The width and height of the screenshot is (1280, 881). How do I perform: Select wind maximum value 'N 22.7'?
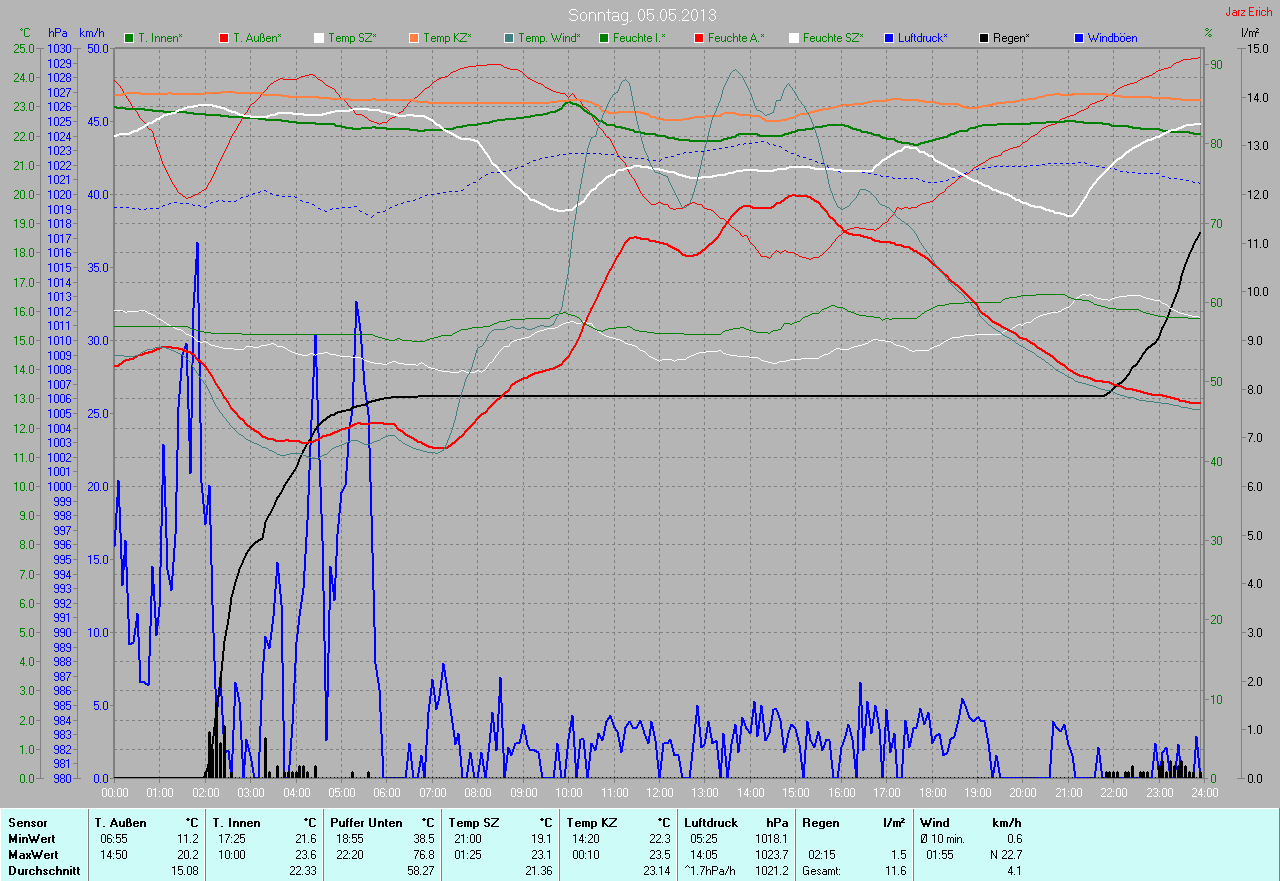1007,855
